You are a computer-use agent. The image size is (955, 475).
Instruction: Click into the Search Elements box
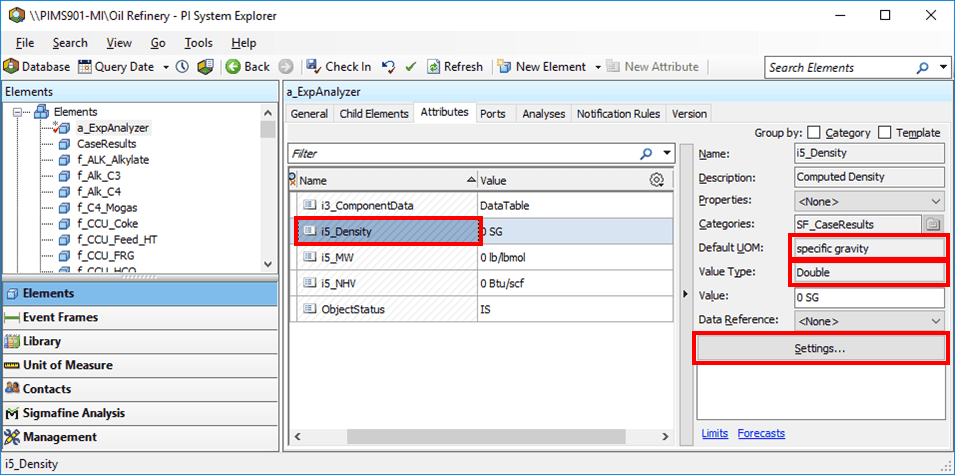(x=840, y=68)
